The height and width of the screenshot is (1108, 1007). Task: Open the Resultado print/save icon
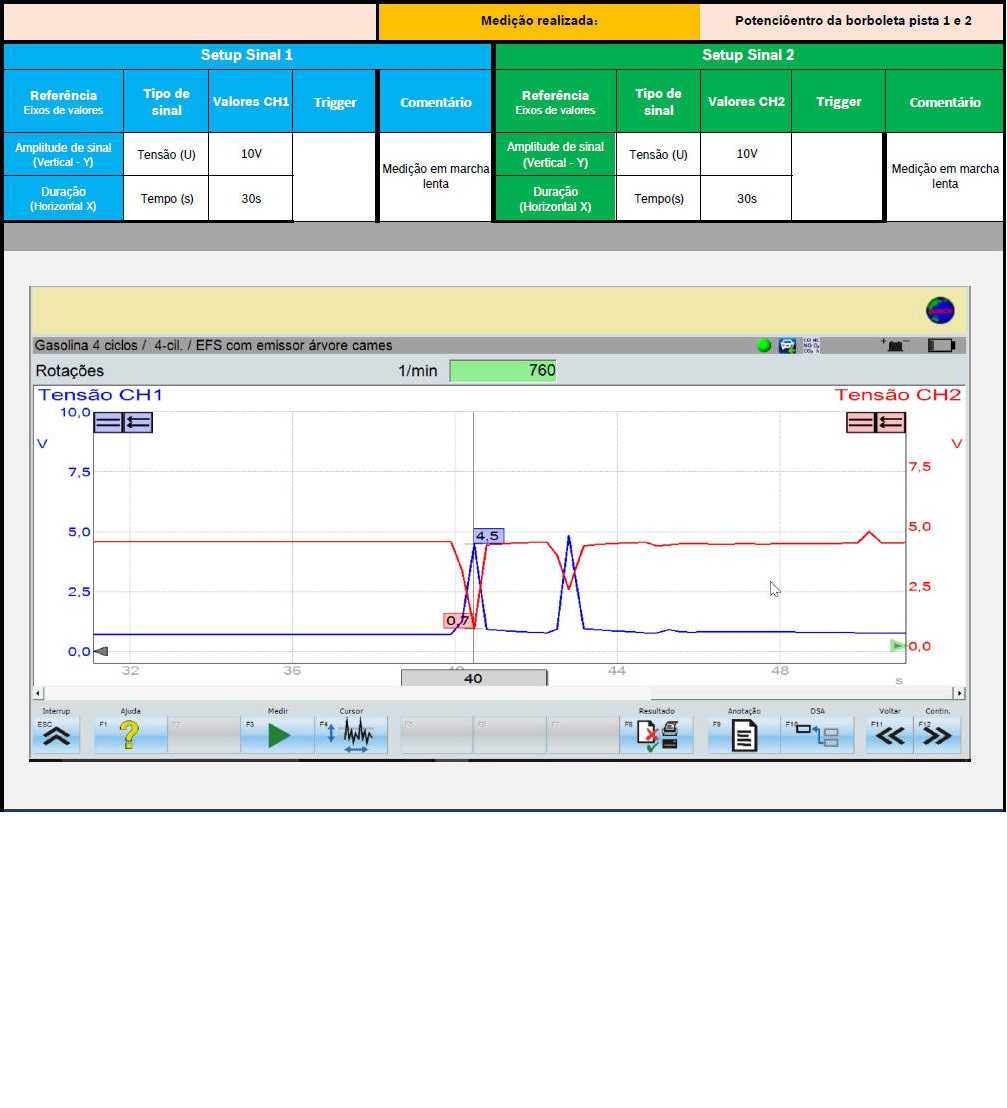coord(656,736)
